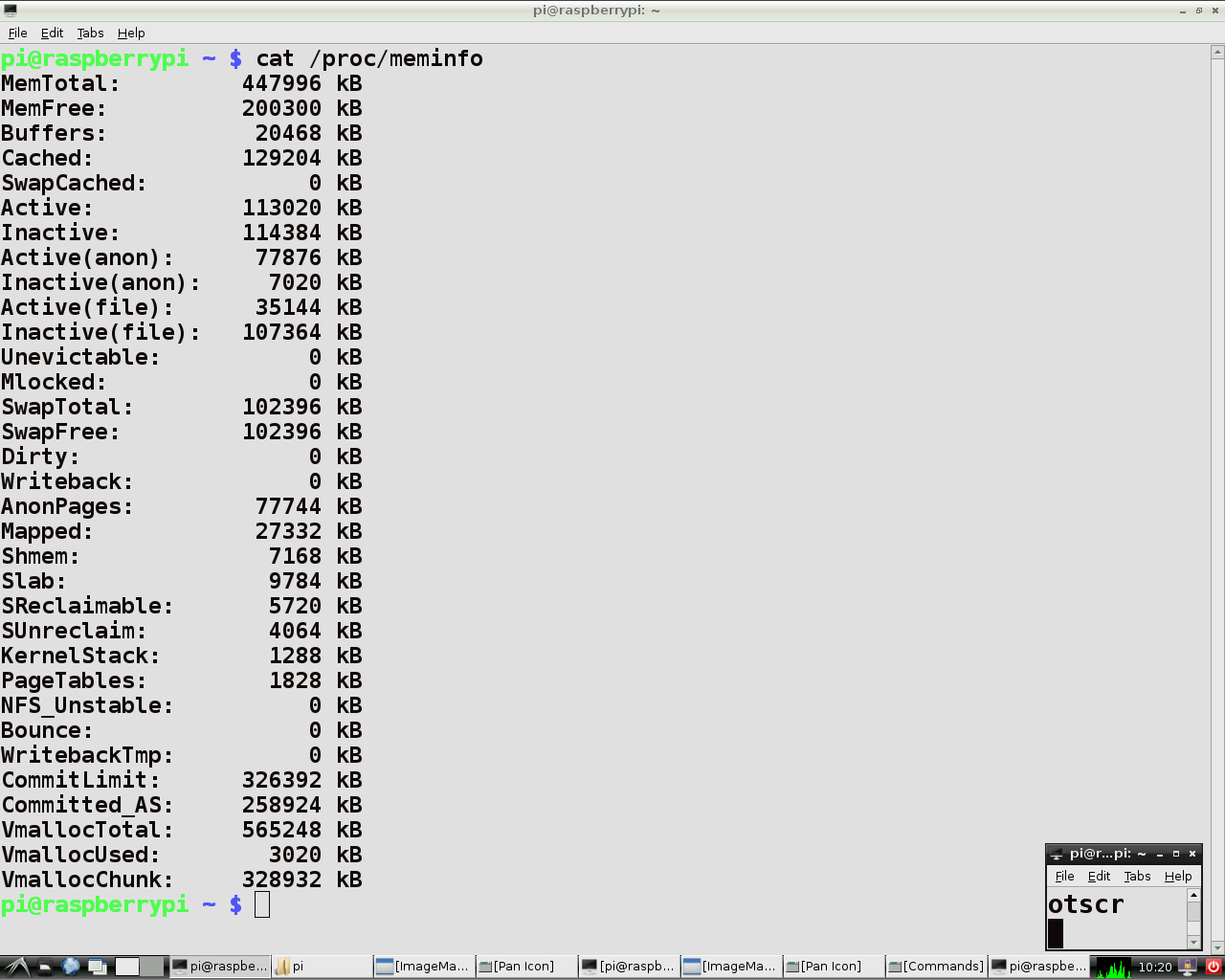This screenshot has width=1225, height=980.
Task: Click the Unevictable: label
Action: point(80,357)
